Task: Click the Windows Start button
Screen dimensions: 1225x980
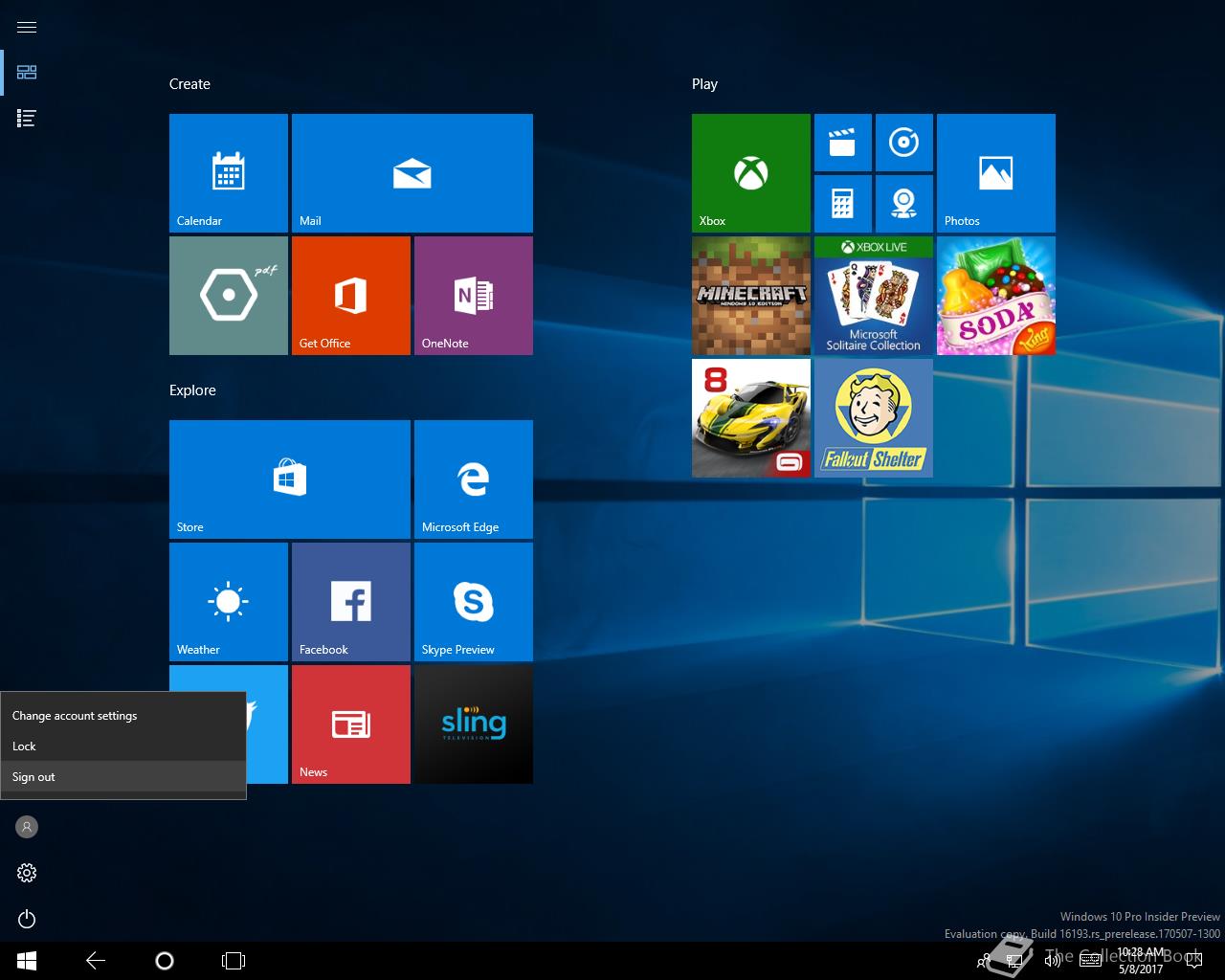Action: coord(27,961)
